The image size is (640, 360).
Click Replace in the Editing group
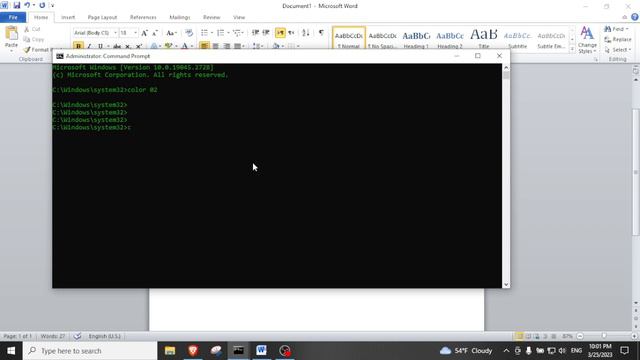[x=618, y=39]
